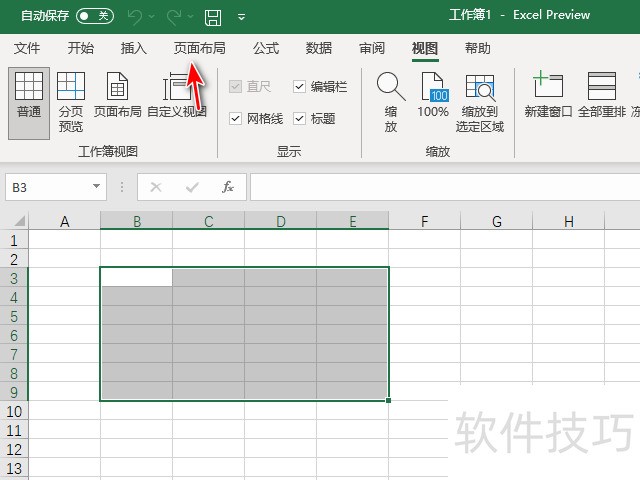
Task: Switch to 分页预览 page break preview
Action: [x=71, y=102]
